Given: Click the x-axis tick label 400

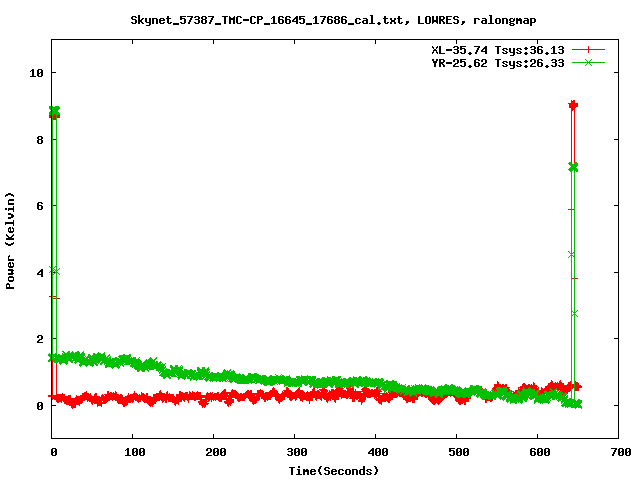Looking at the screenshot, I should 378,452.
